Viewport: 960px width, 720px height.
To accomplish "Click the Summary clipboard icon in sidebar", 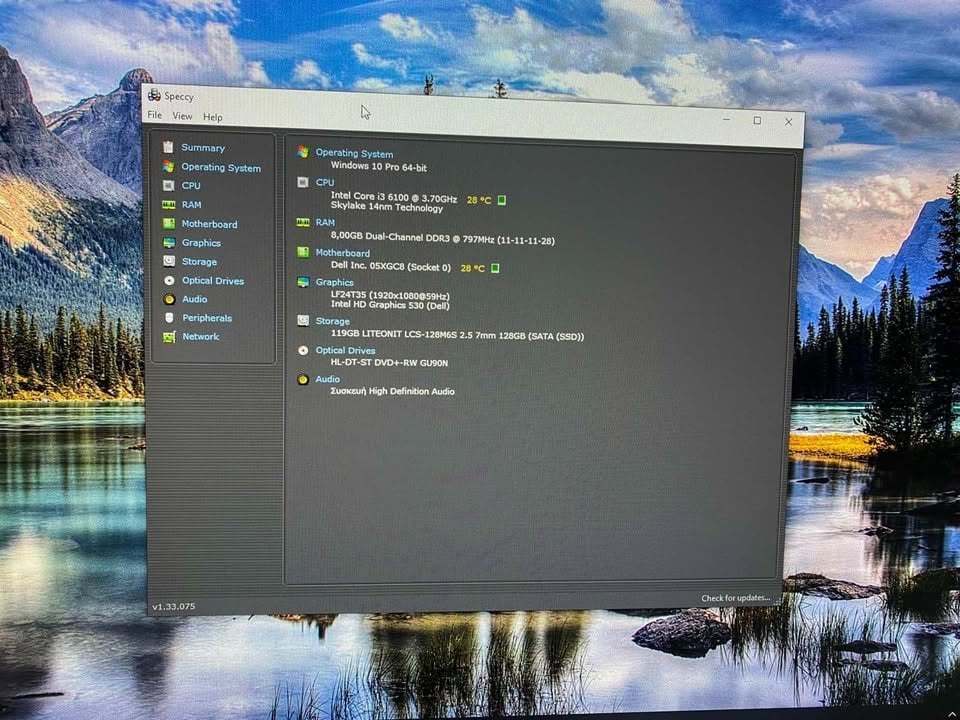I will 168,147.
